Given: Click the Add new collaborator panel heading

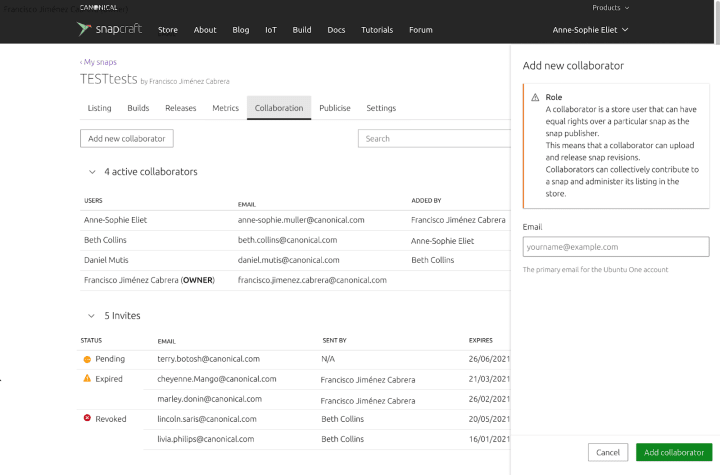Looking at the screenshot, I should coord(573,66).
